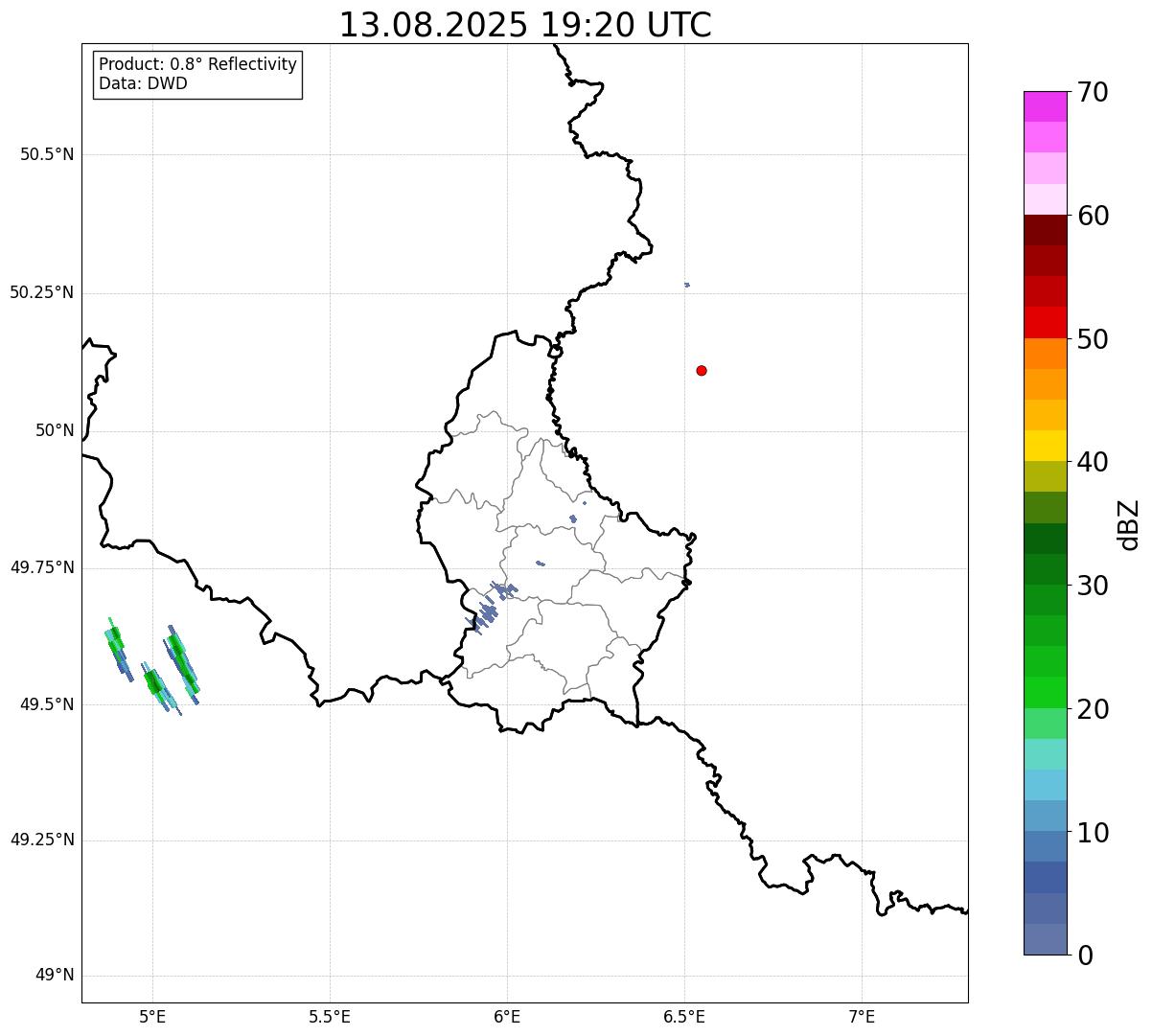The image size is (1152, 1036).
Task: Click the 5.5°E longitude label
Action: tap(330, 1017)
